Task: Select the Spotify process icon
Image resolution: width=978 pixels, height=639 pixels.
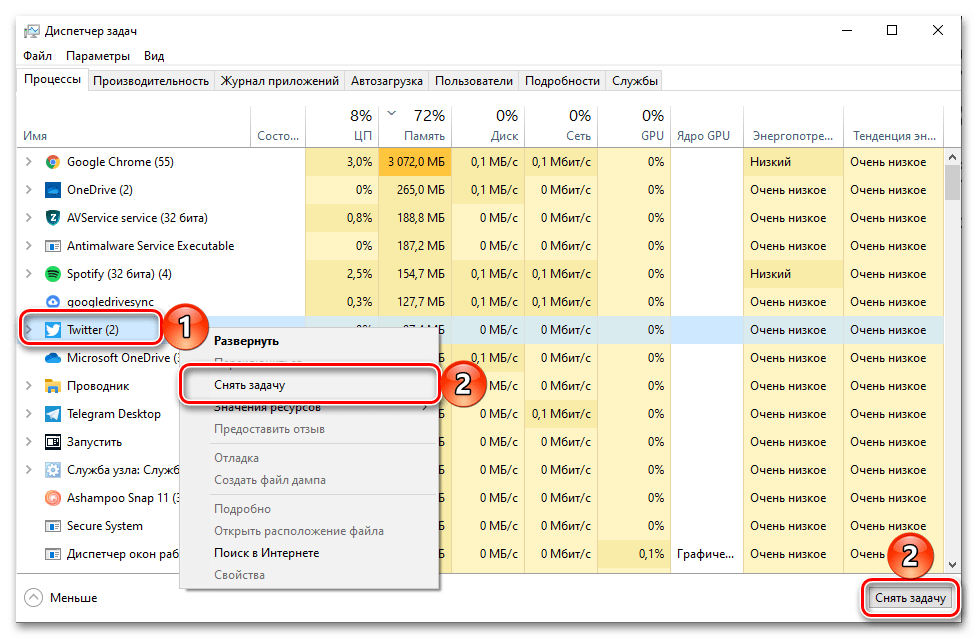Action: pos(53,274)
